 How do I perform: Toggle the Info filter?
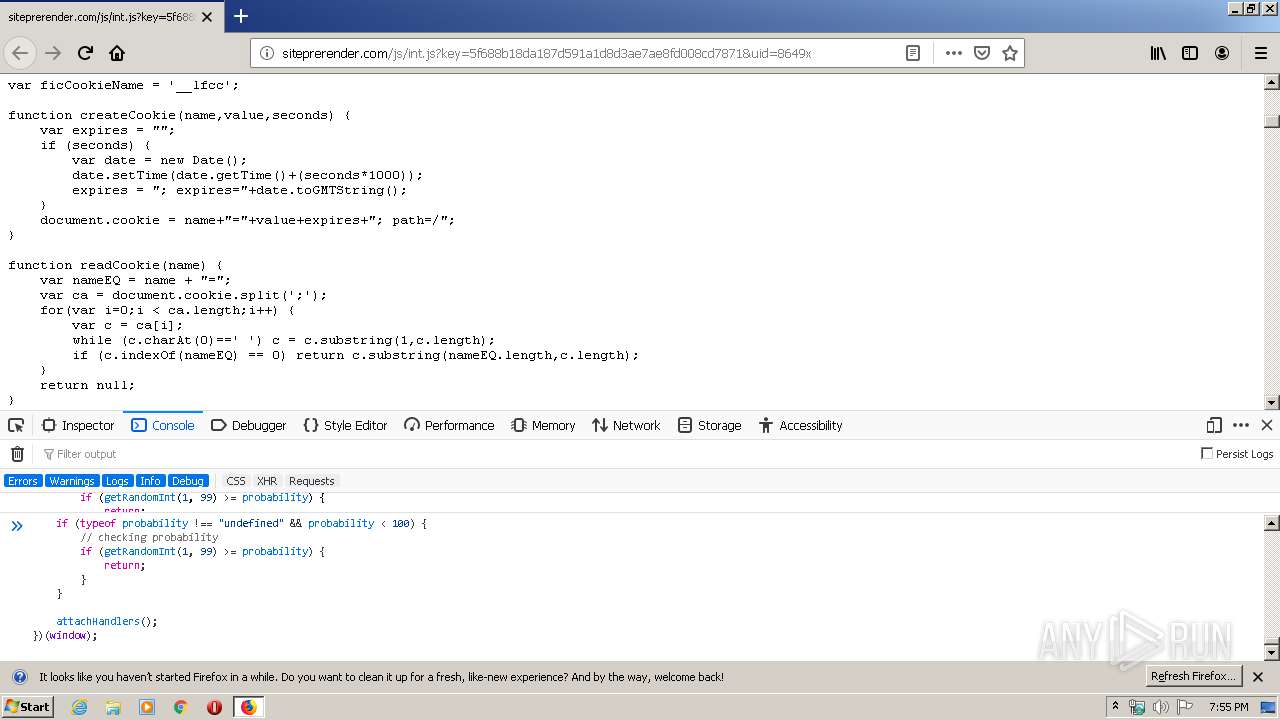pyautogui.click(x=150, y=481)
